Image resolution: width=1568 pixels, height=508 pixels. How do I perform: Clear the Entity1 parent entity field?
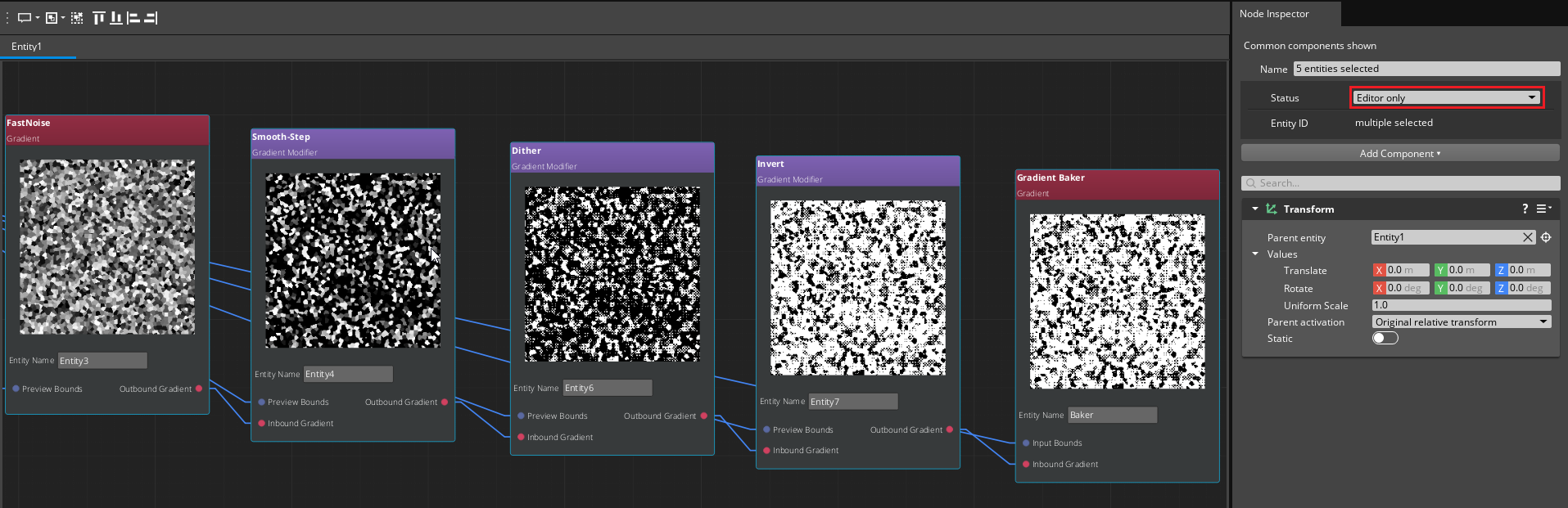[x=1527, y=237]
